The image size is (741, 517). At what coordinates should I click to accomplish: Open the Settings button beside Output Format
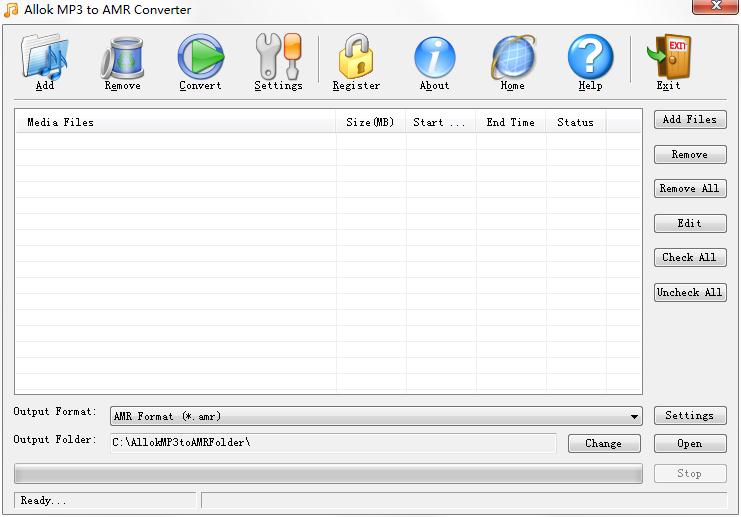click(x=689, y=415)
